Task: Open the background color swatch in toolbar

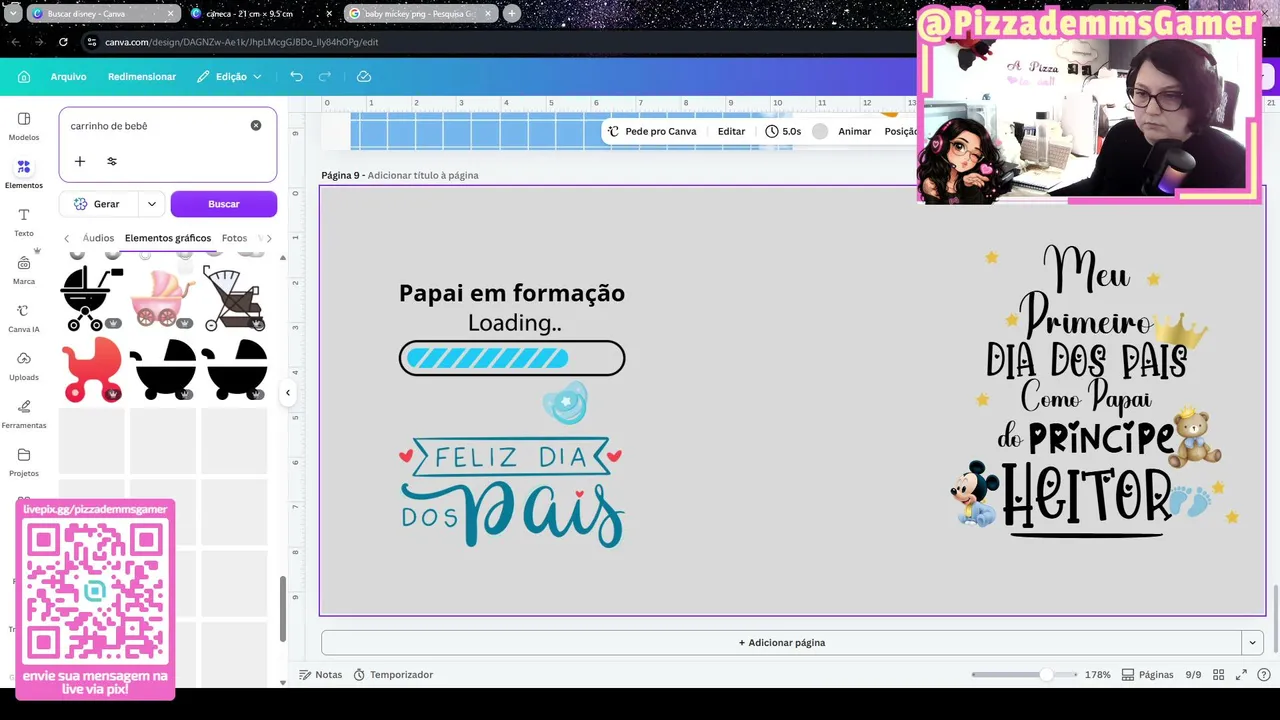Action: click(x=820, y=131)
